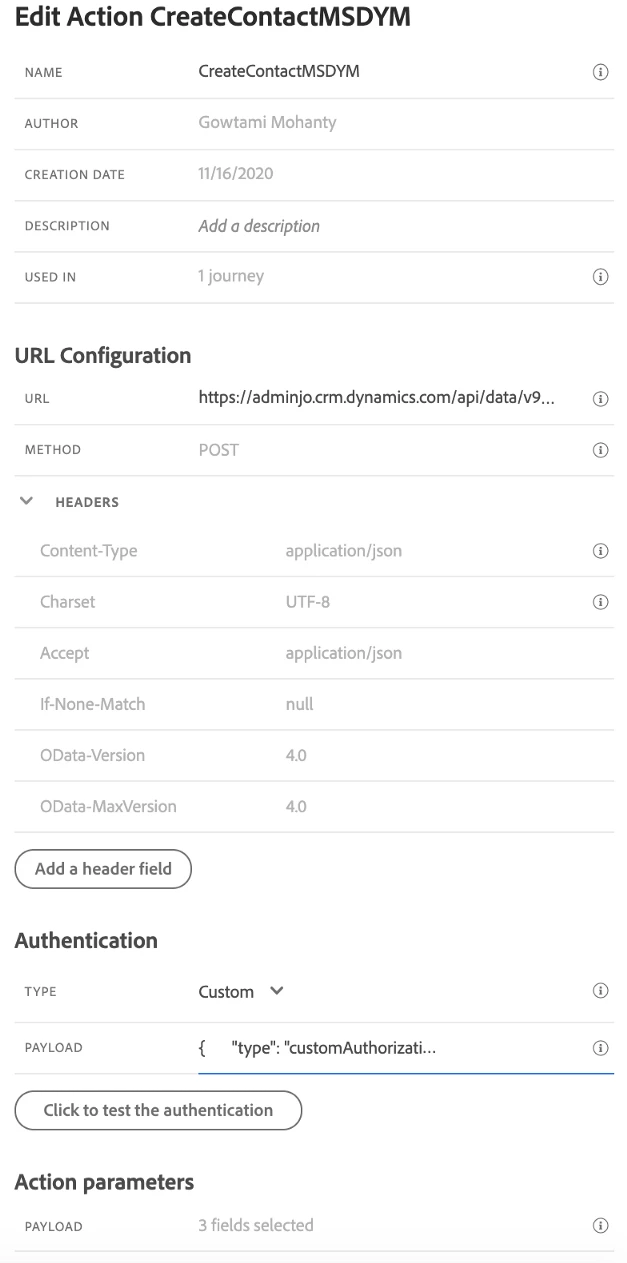
Task: Click info icon for authentication Payload
Action: click(601, 1048)
